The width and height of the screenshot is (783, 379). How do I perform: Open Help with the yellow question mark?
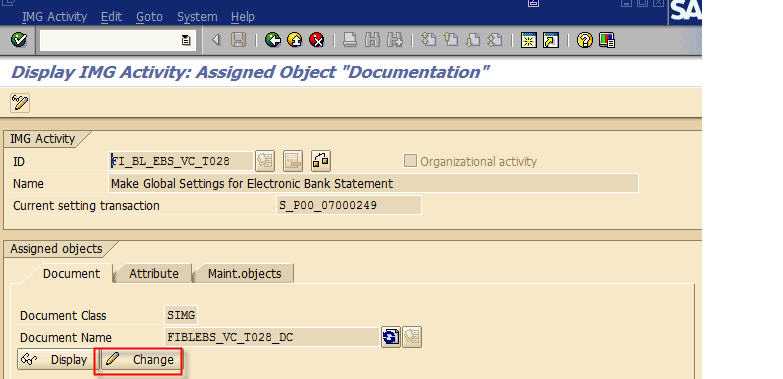(584, 40)
